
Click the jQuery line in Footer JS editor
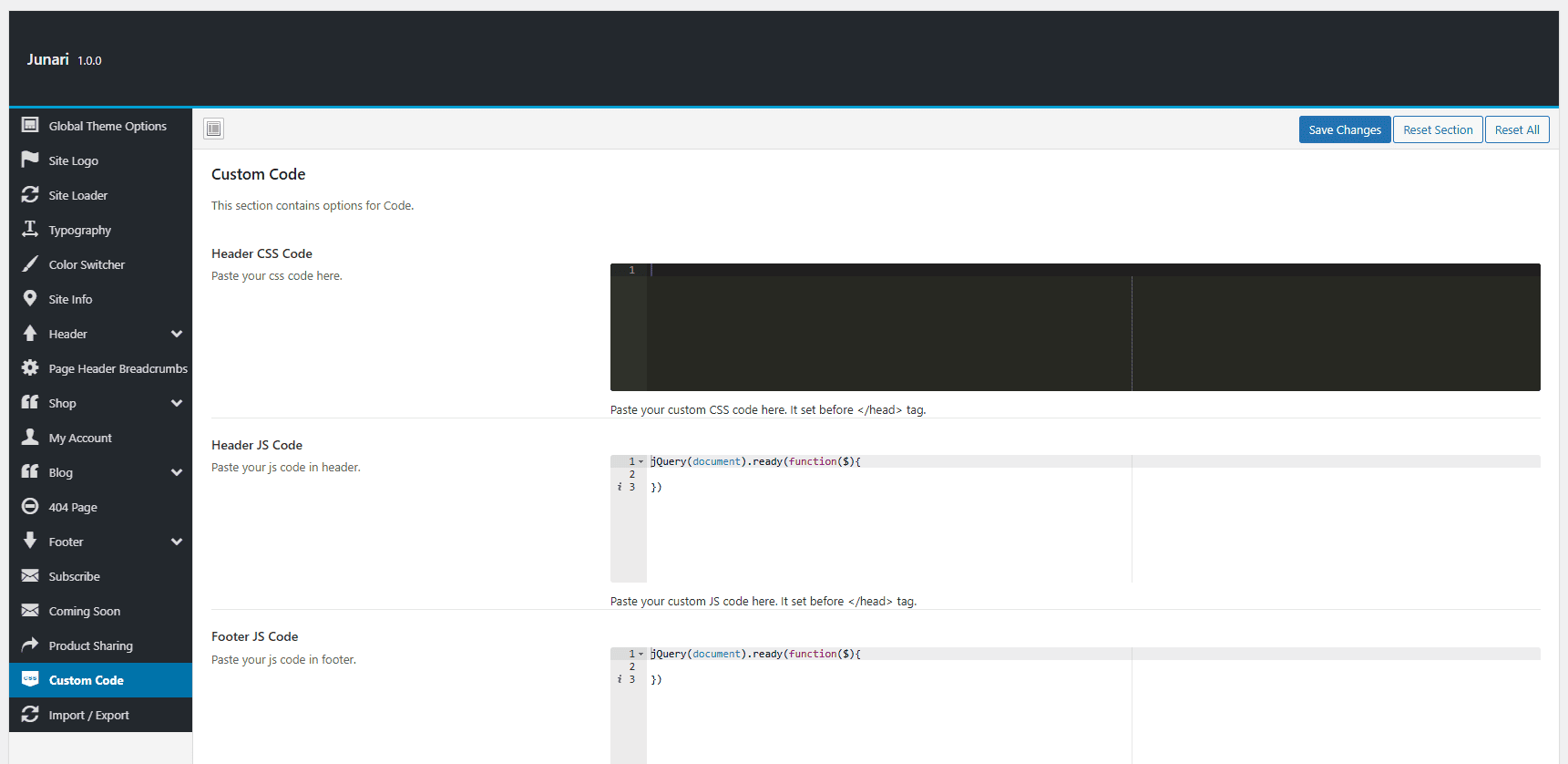(x=755, y=654)
